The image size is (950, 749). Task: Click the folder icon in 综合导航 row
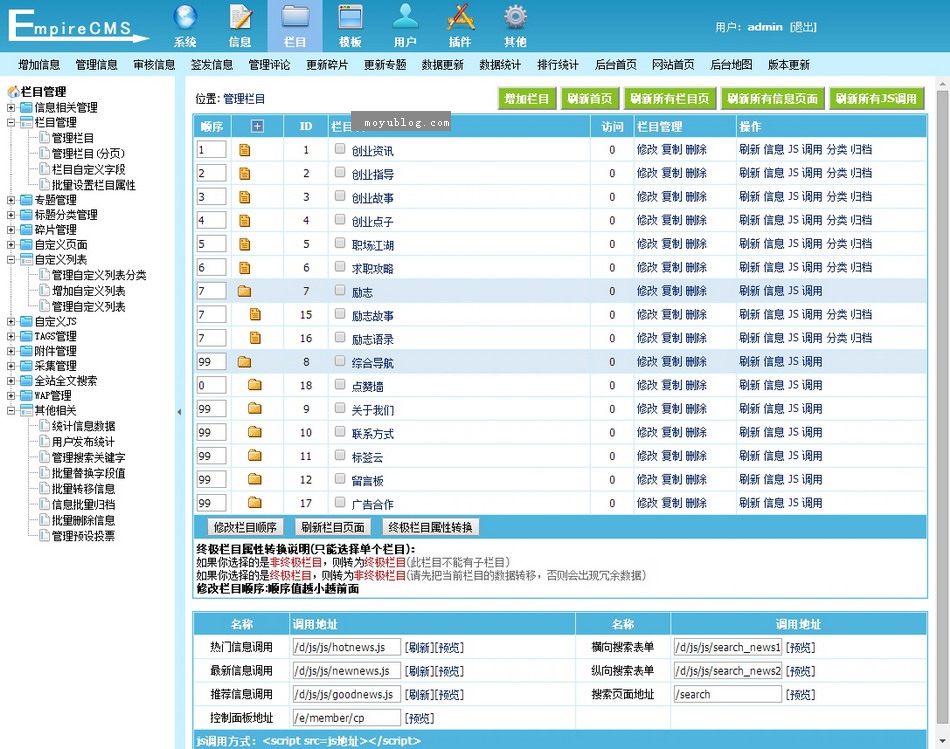(244, 362)
